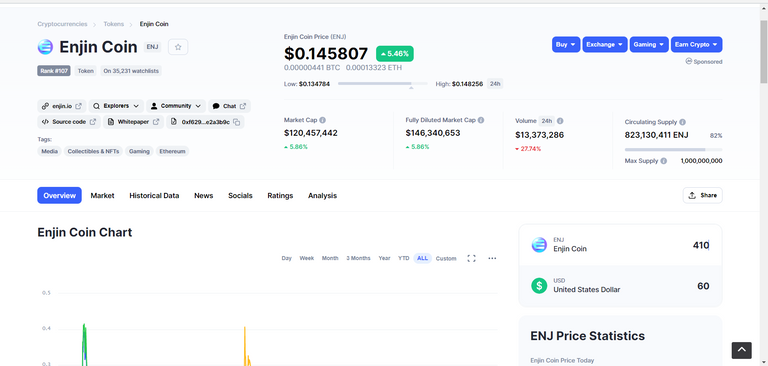Click the Sponsored info icon

coord(689,61)
